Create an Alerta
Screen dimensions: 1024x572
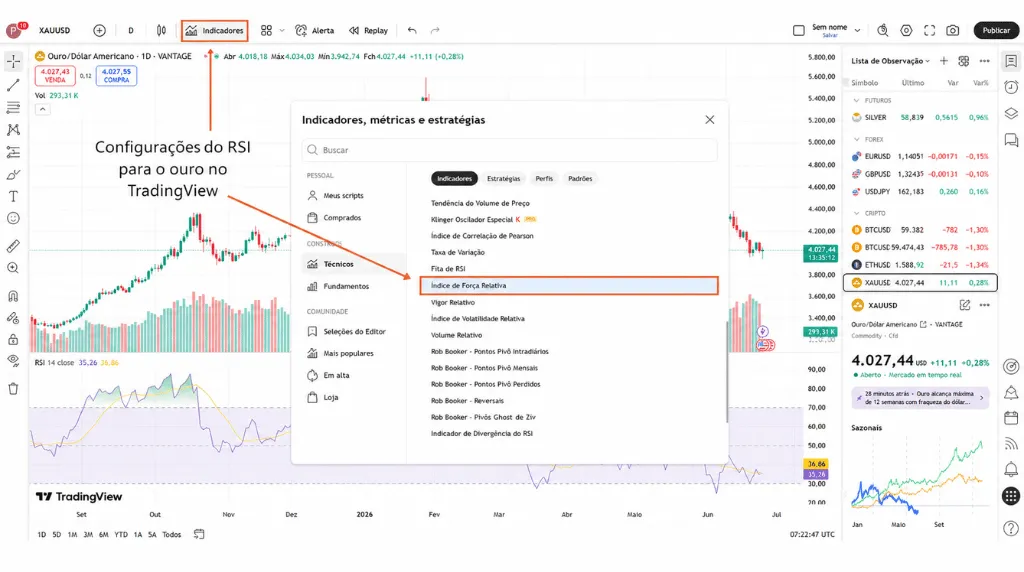315,30
